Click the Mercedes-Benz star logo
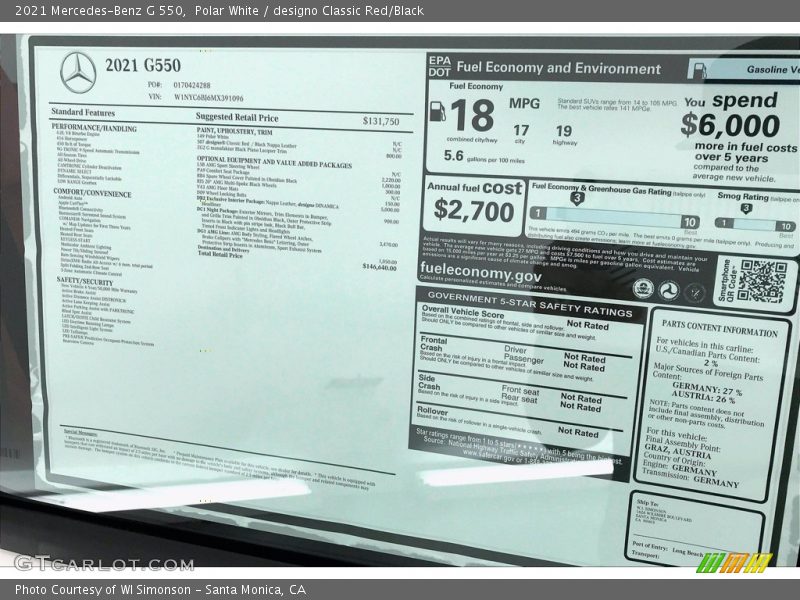 pos(77,72)
